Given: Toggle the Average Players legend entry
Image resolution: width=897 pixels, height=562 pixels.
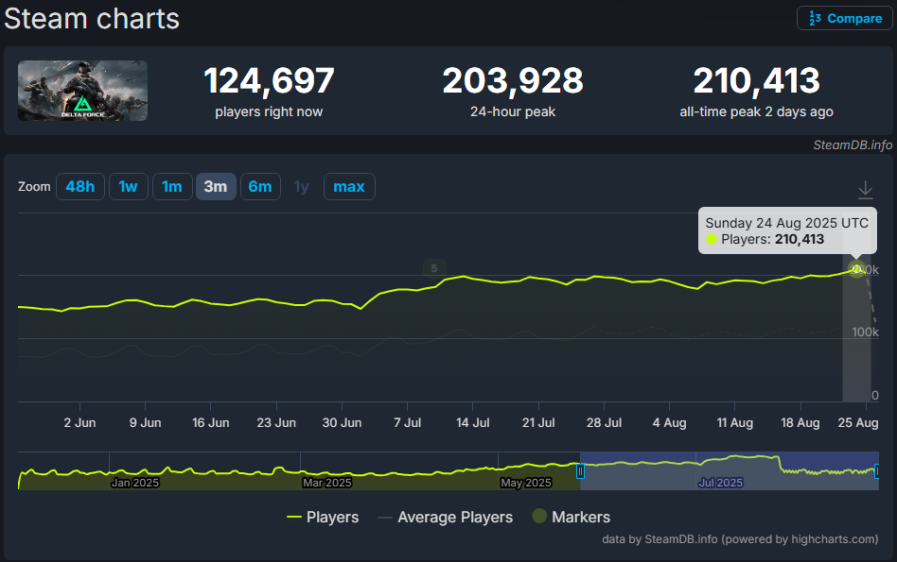Looking at the screenshot, I should 445,517.
